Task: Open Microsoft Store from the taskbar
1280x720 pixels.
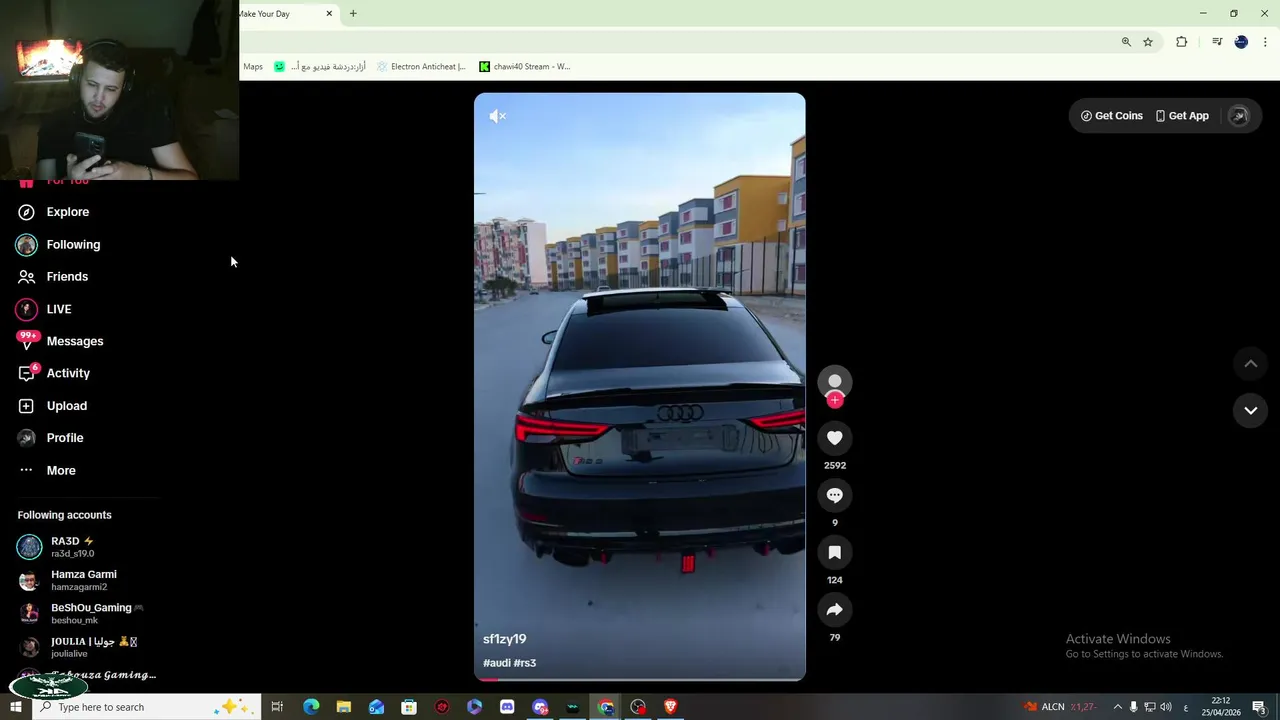Action: 409,707
